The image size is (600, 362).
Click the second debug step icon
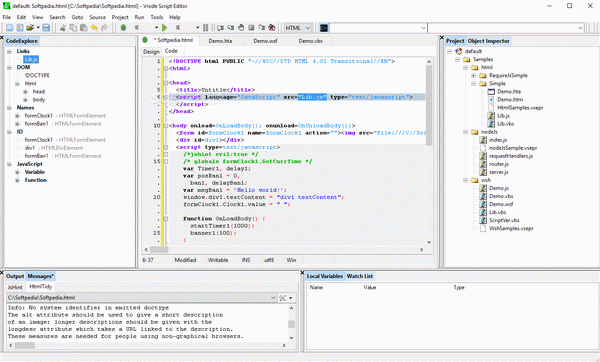click(x=231, y=28)
